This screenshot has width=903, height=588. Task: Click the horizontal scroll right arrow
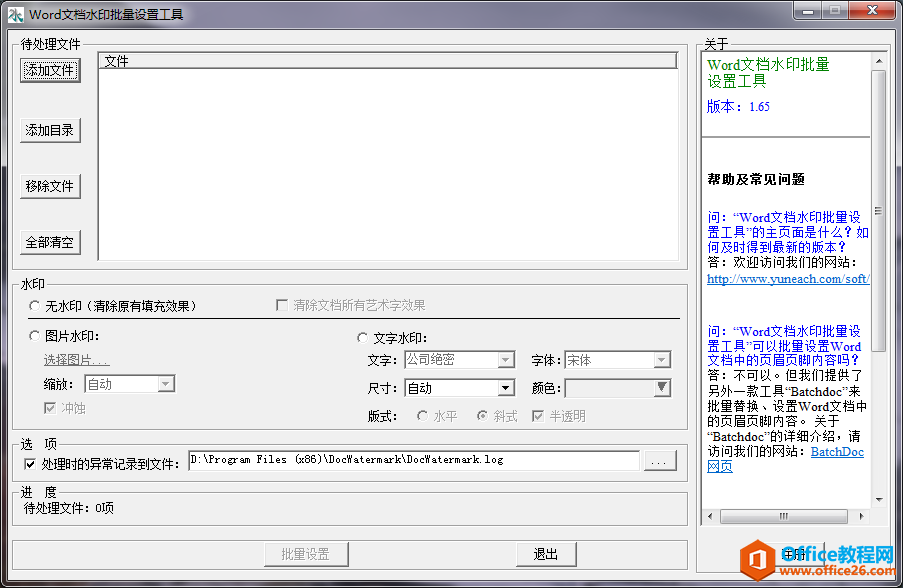pos(861,517)
